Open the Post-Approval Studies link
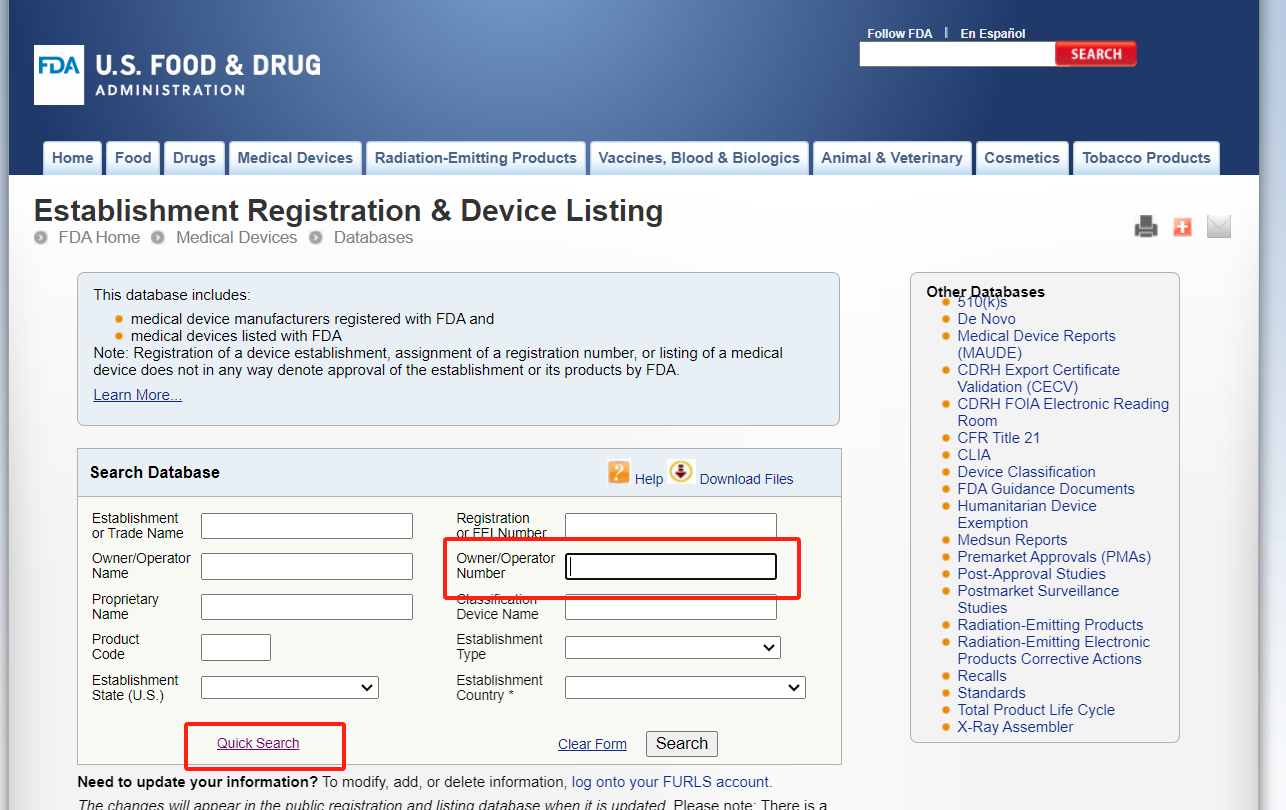This screenshot has width=1286, height=810. point(1031,574)
